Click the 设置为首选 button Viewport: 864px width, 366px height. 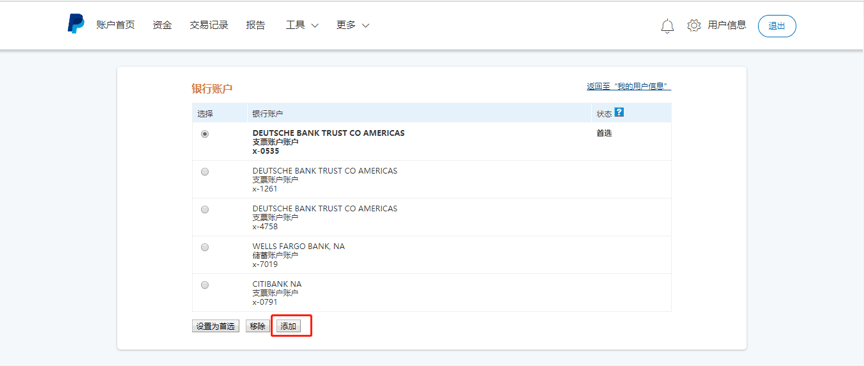click(x=215, y=326)
